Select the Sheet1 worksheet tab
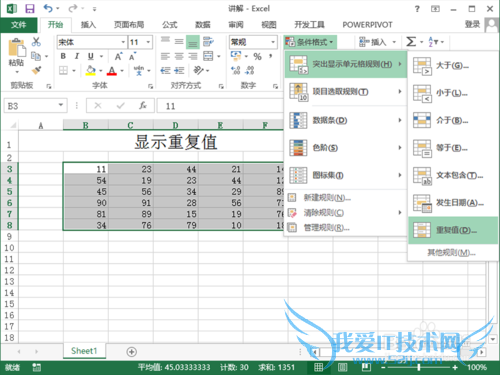The image size is (500, 375). point(84,351)
